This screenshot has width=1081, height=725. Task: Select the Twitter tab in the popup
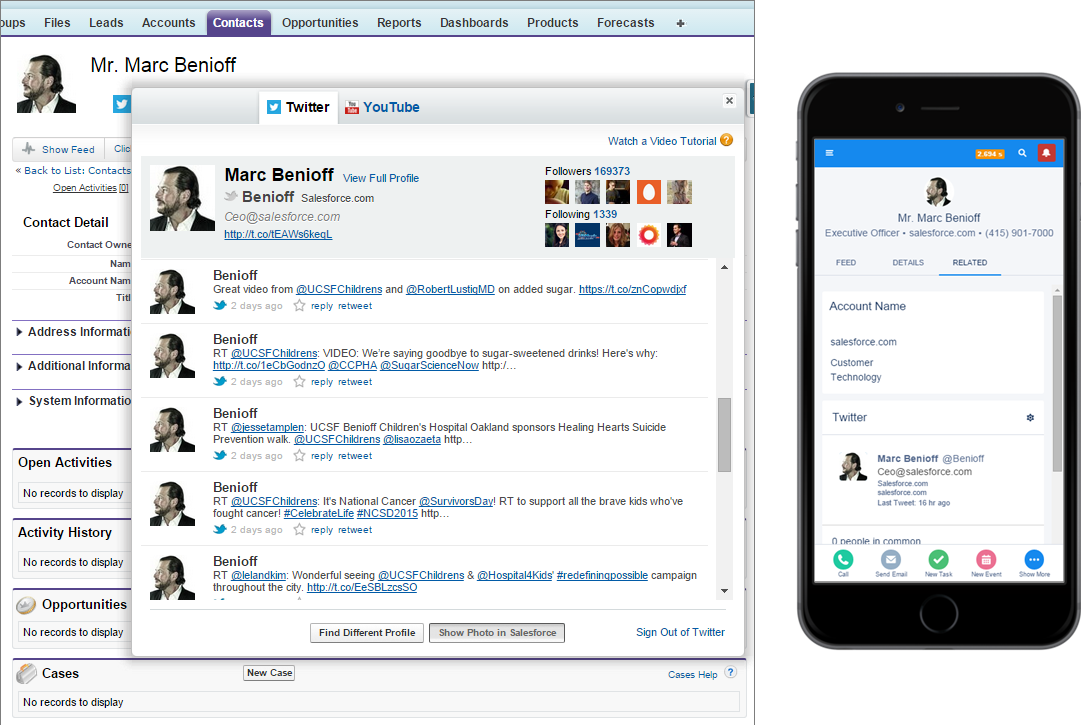(x=298, y=108)
